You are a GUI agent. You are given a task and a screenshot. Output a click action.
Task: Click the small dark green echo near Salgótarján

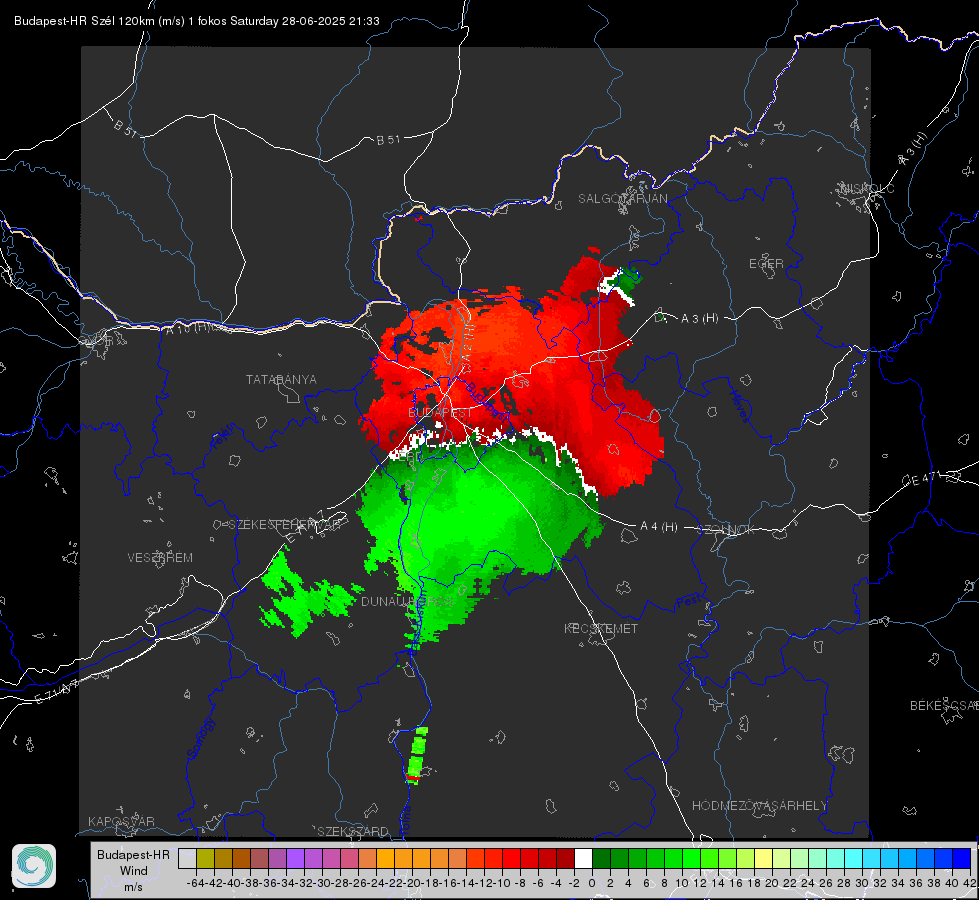tap(626, 279)
